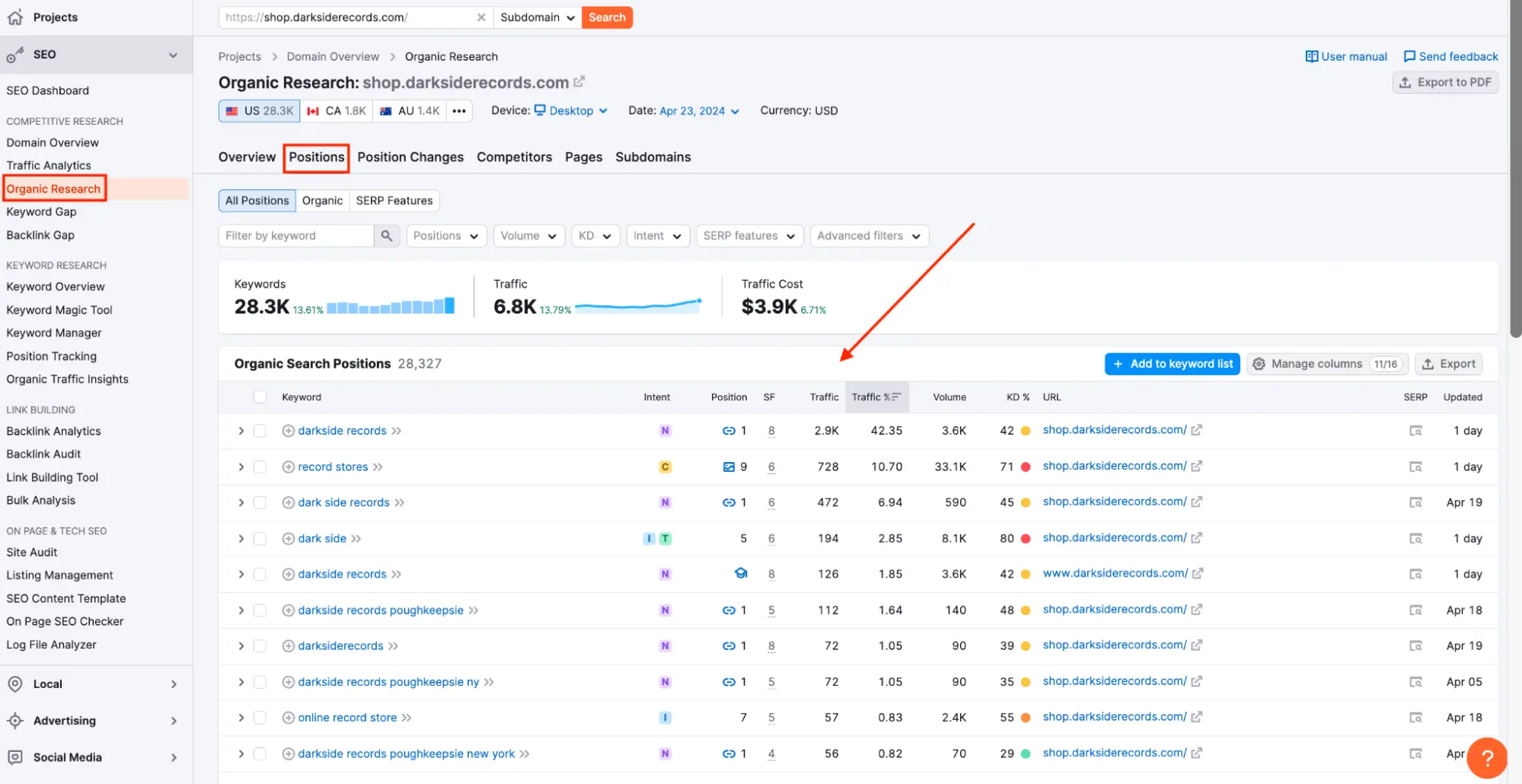The width and height of the screenshot is (1522, 784).
Task: Switch to Overview tab
Action: coord(247,157)
